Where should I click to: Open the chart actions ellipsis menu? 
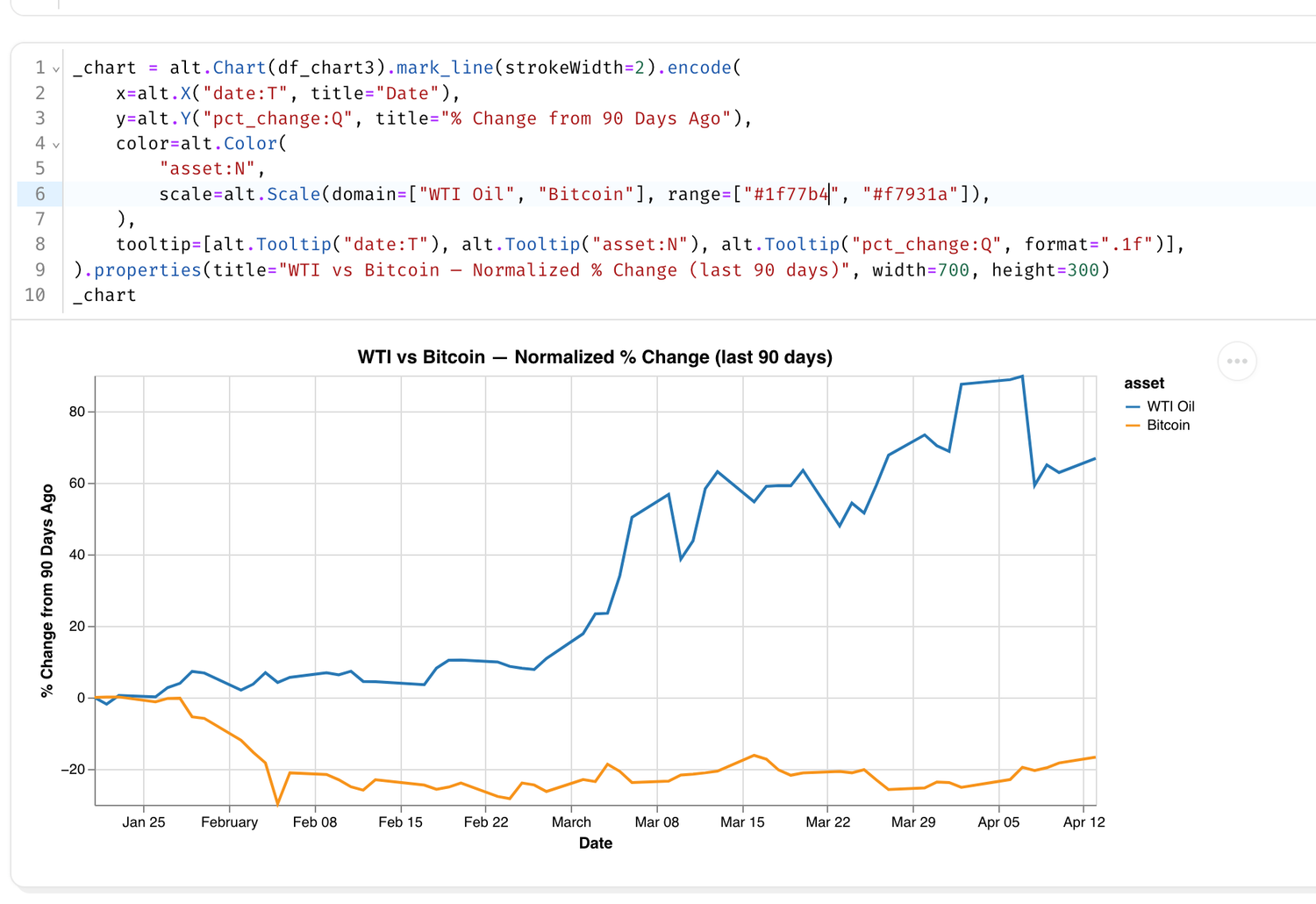click(1237, 361)
